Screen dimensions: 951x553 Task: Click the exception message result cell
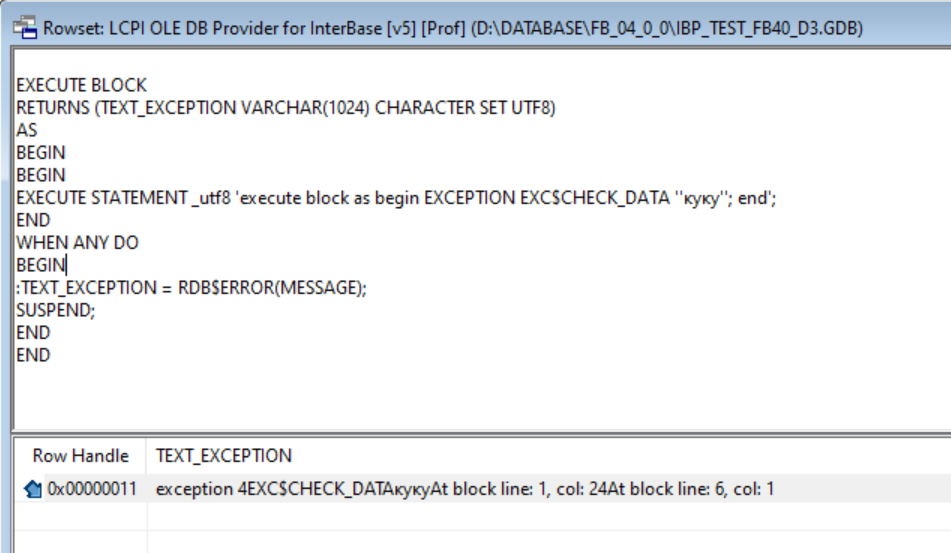pos(465,489)
